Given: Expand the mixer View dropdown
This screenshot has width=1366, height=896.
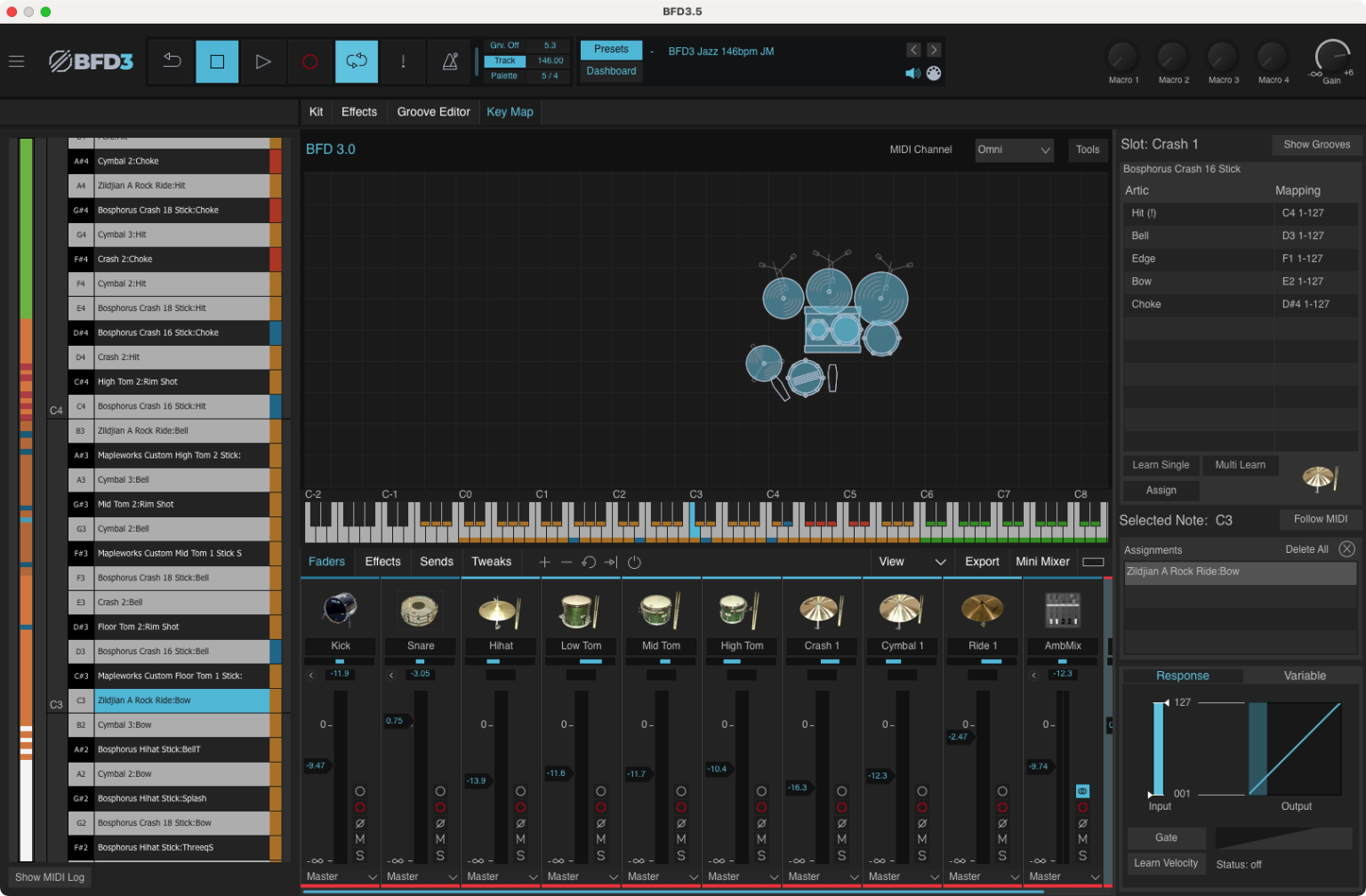Looking at the screenshot, I should (x=912, y=562).
